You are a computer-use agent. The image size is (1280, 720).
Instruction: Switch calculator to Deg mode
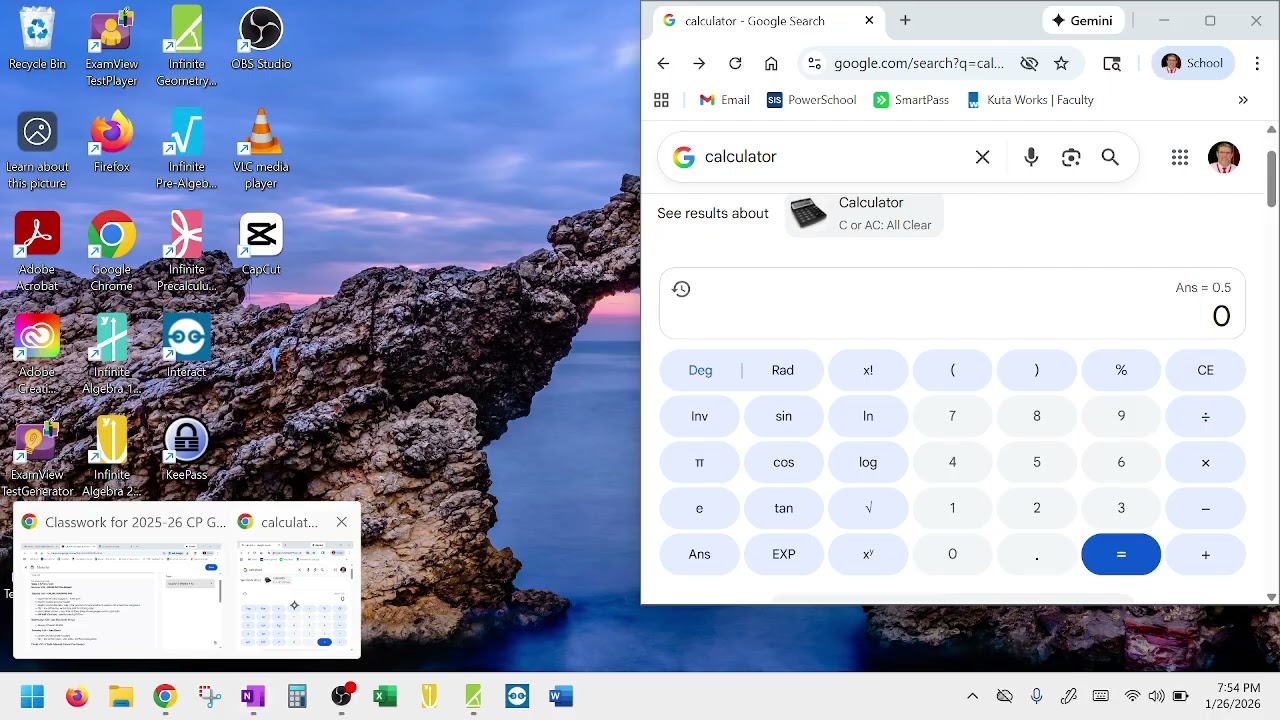[700, 370]
